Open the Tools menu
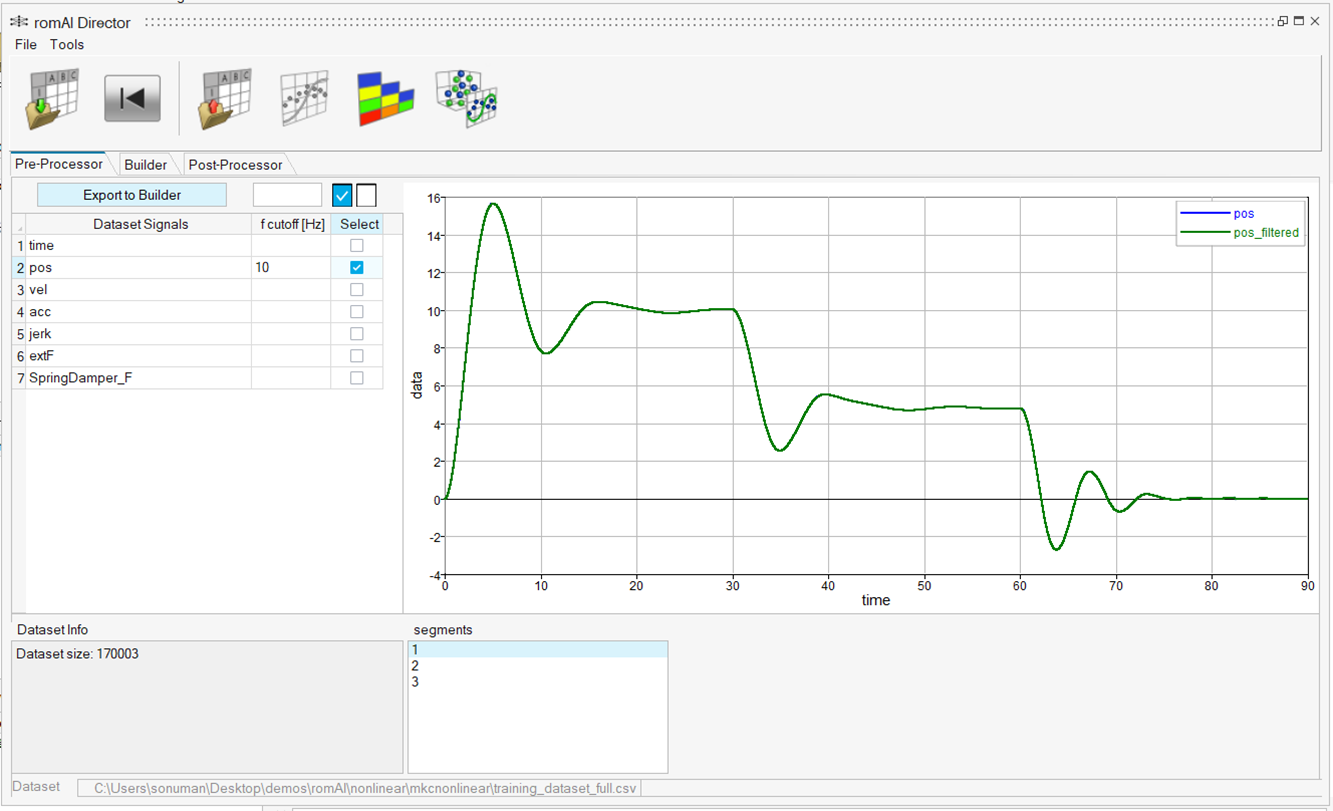 point(67,44)
